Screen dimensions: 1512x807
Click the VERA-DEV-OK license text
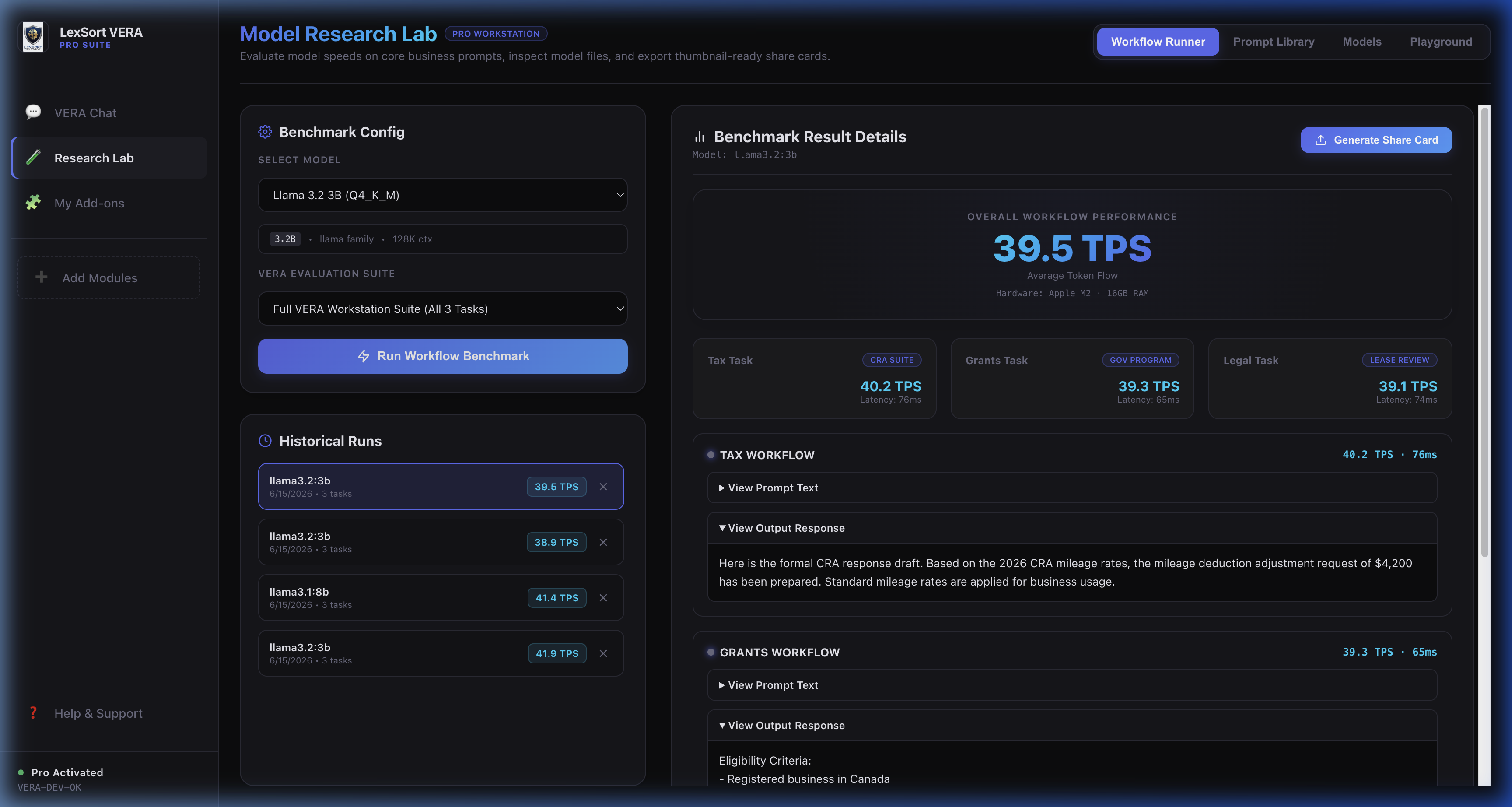point(49,788)
